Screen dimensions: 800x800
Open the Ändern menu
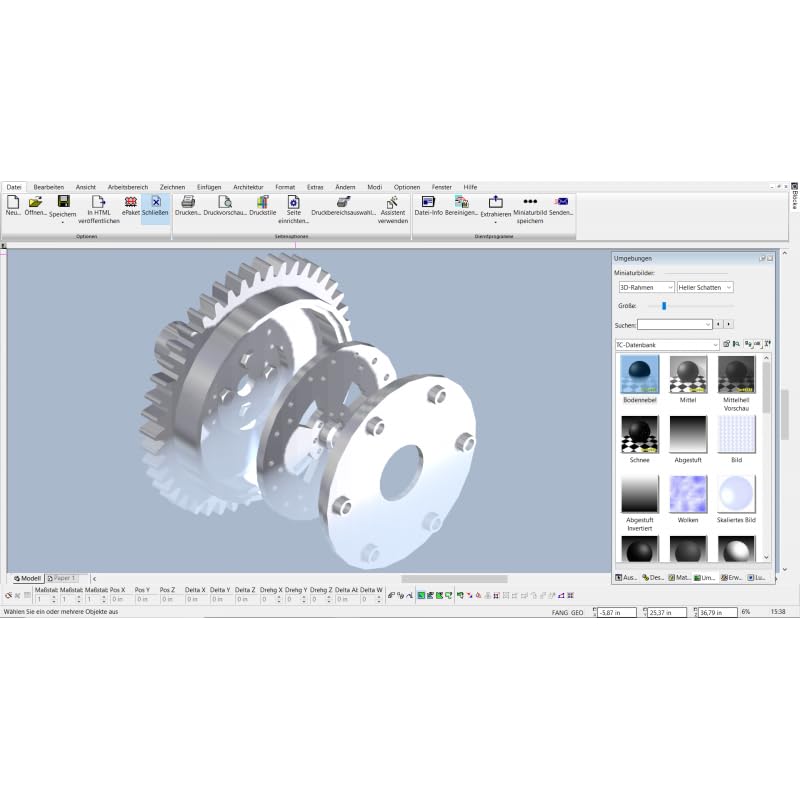pyautogui.click(x=345, y=187)
